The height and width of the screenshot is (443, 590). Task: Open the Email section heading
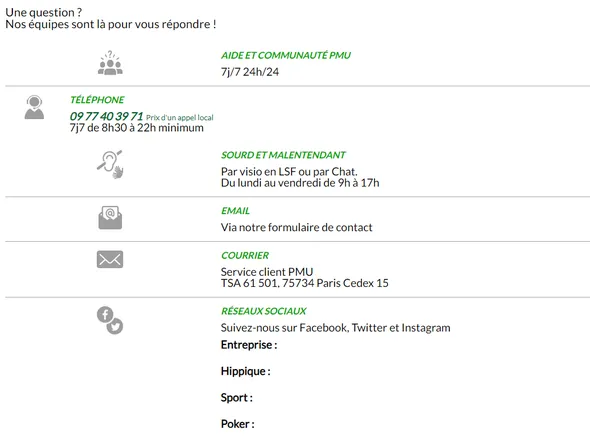pyautogui.click(x=235, y=211)
